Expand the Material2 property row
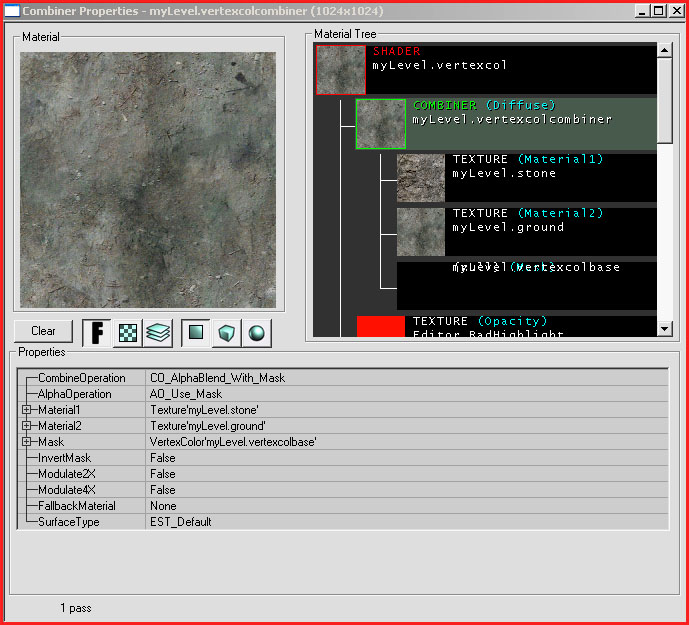The width and height of the screenshot is (689, 625). pos(26,425)
